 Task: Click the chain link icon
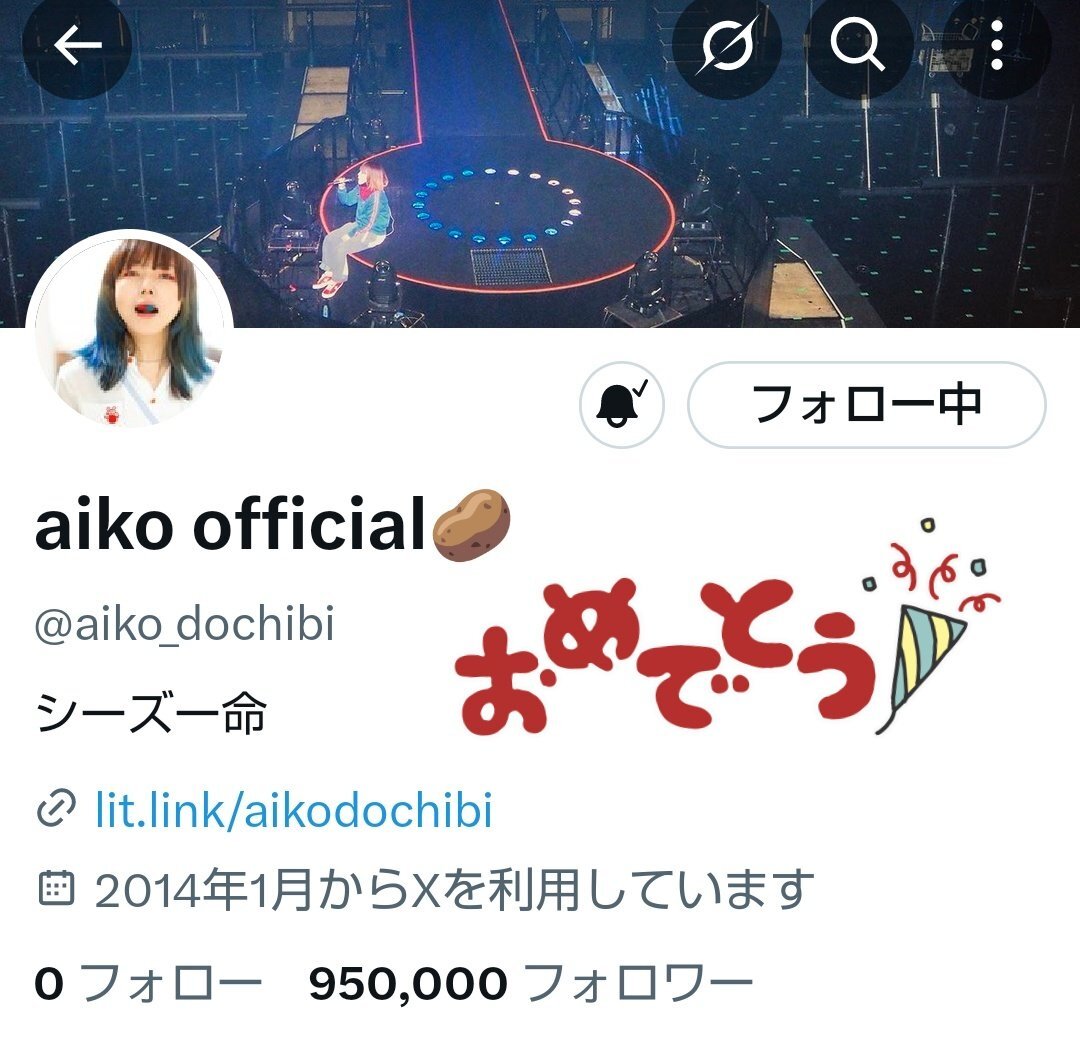point(55,809)
